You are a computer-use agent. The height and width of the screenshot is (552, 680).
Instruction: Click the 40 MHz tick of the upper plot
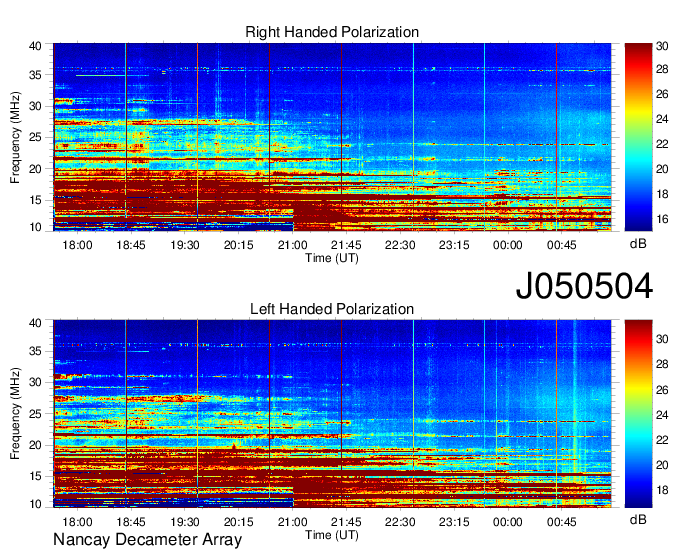click(35, 46)
